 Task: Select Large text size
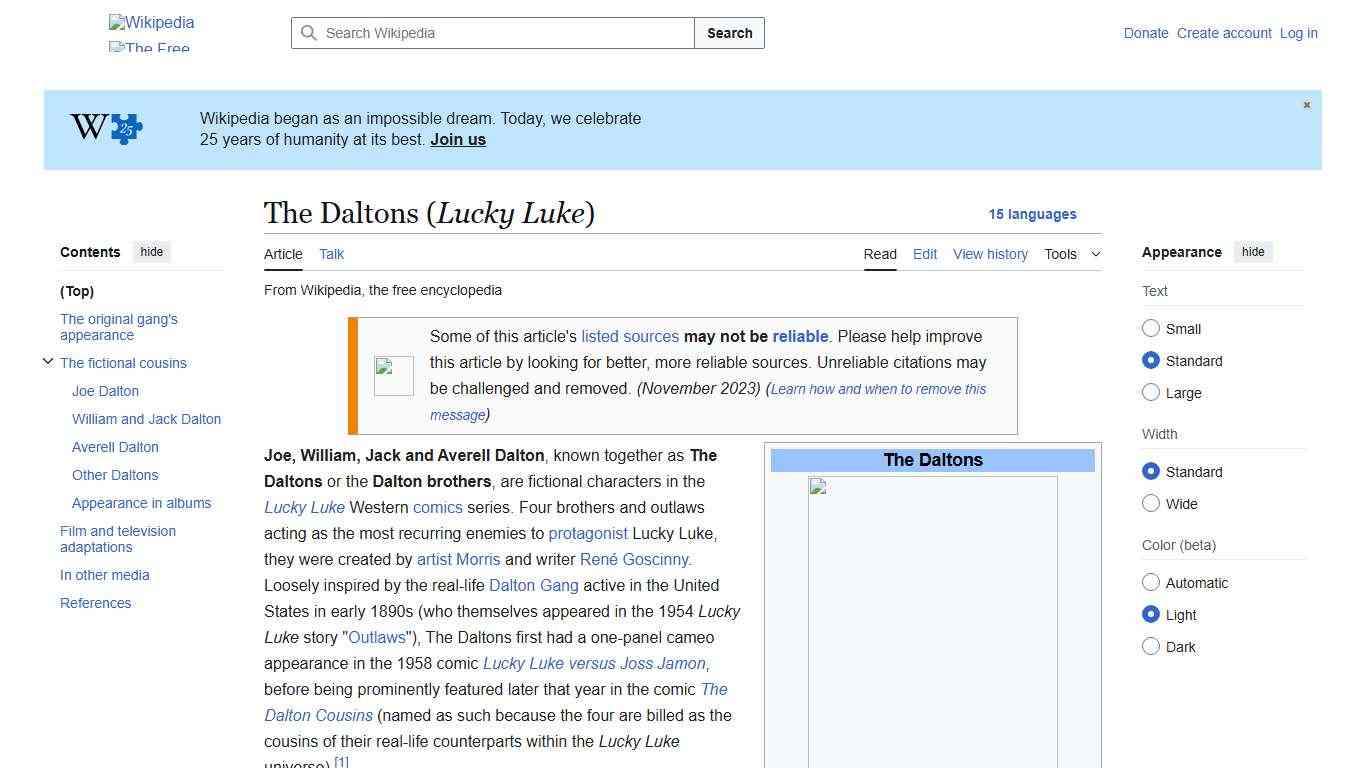(x=1151, y=392)
